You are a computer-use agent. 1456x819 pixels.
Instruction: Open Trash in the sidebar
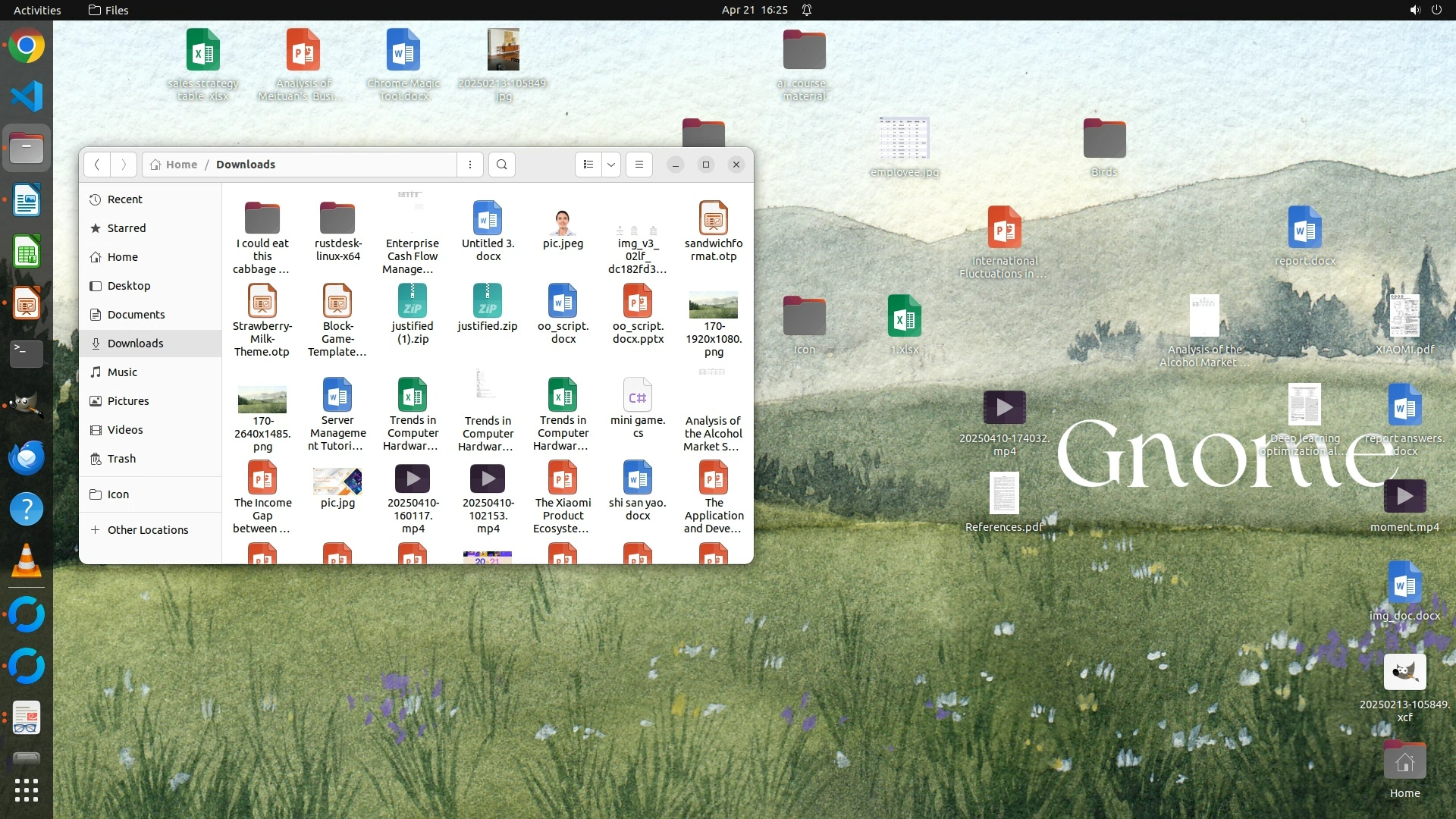click(x=121, y=459)
